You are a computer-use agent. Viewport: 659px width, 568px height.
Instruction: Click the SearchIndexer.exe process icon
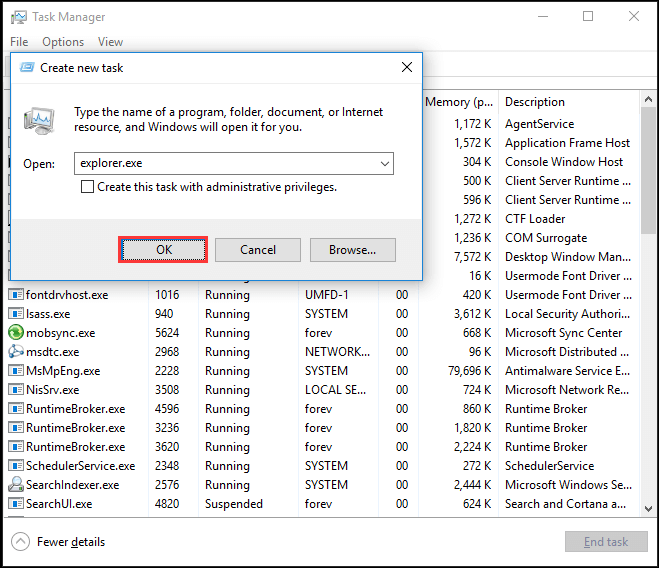pyautogui.click(x=16, y=485)
